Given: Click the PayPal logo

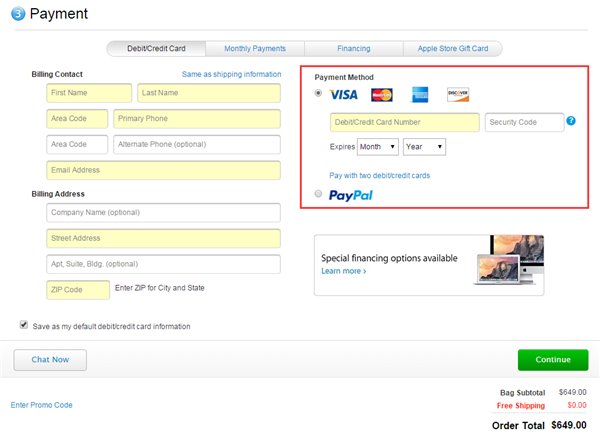Looking at the screenshot, I should click(x=350, y=195).
